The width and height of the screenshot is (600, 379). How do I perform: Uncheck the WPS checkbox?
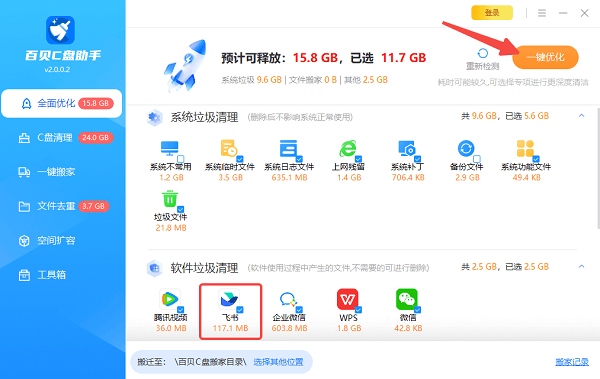(359, 309)
